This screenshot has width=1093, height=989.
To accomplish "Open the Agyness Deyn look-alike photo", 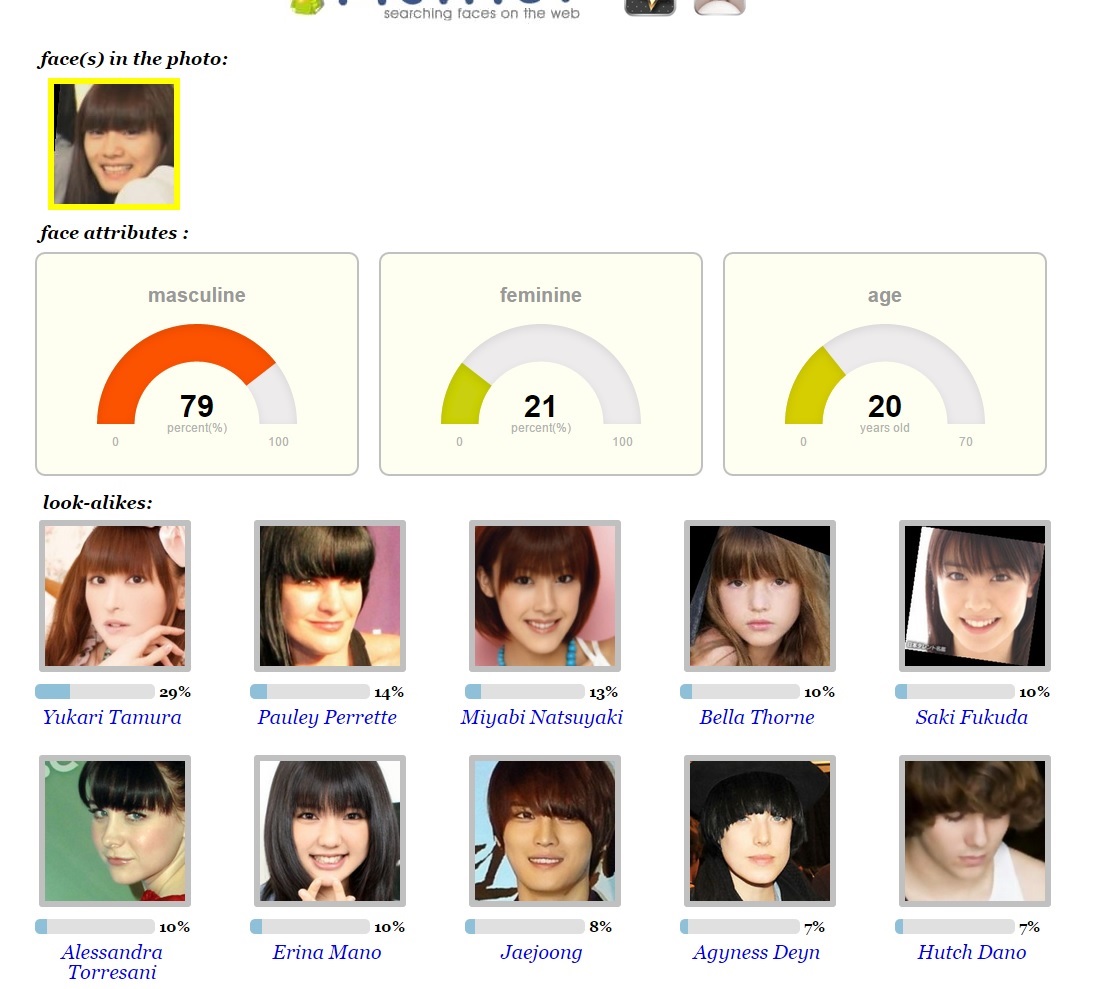I will (x=760, y=831).
